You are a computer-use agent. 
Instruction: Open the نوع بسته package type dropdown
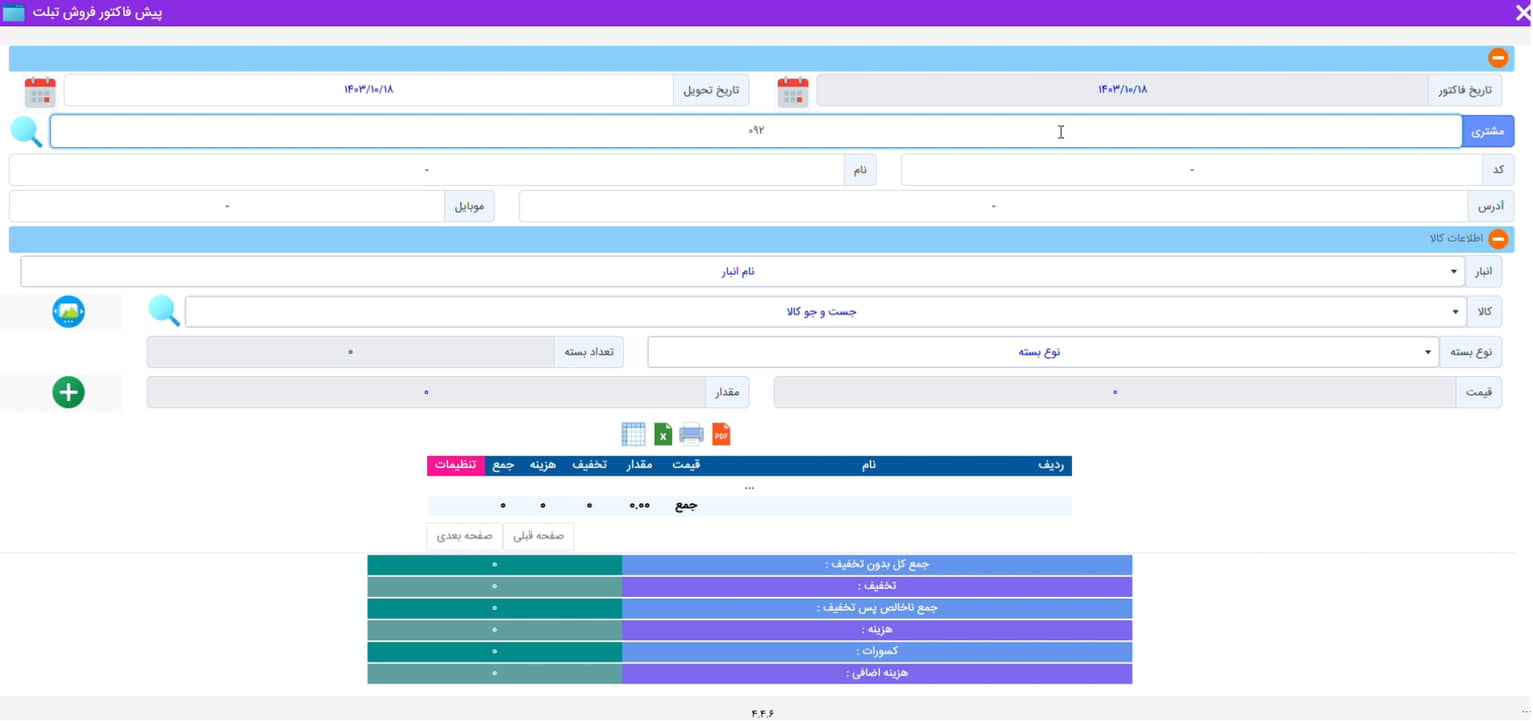(x=1042, y=352)
